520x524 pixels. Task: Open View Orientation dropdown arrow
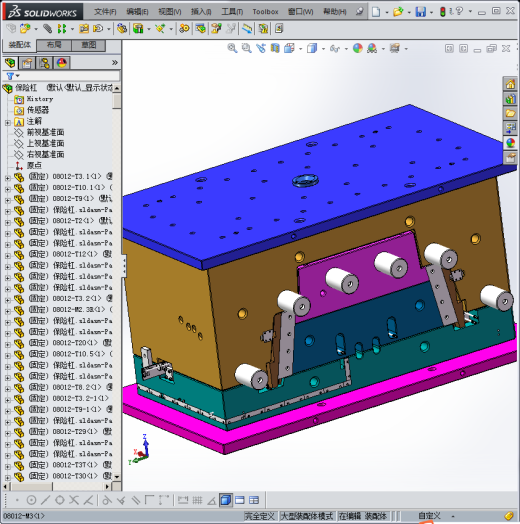coord(300,49)
